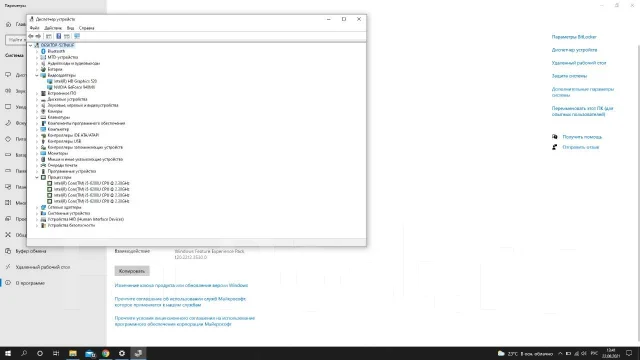
Task: Click the 'Переименовать этот ПК' link
Action: [x=582, y=111]
